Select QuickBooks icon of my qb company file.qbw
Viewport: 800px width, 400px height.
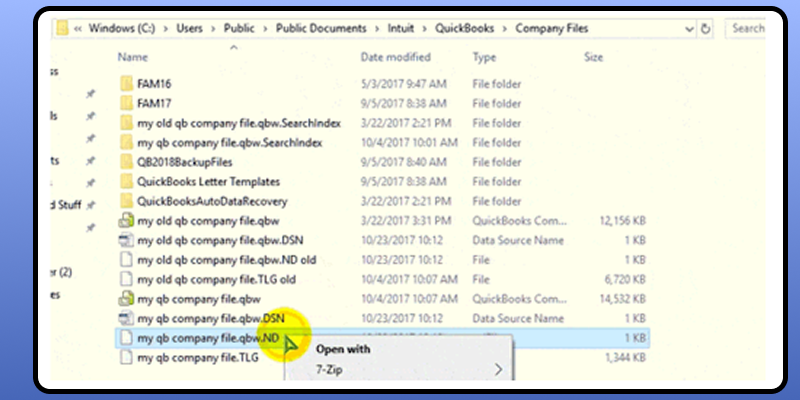pyautogui.click(x=126, y=299)
